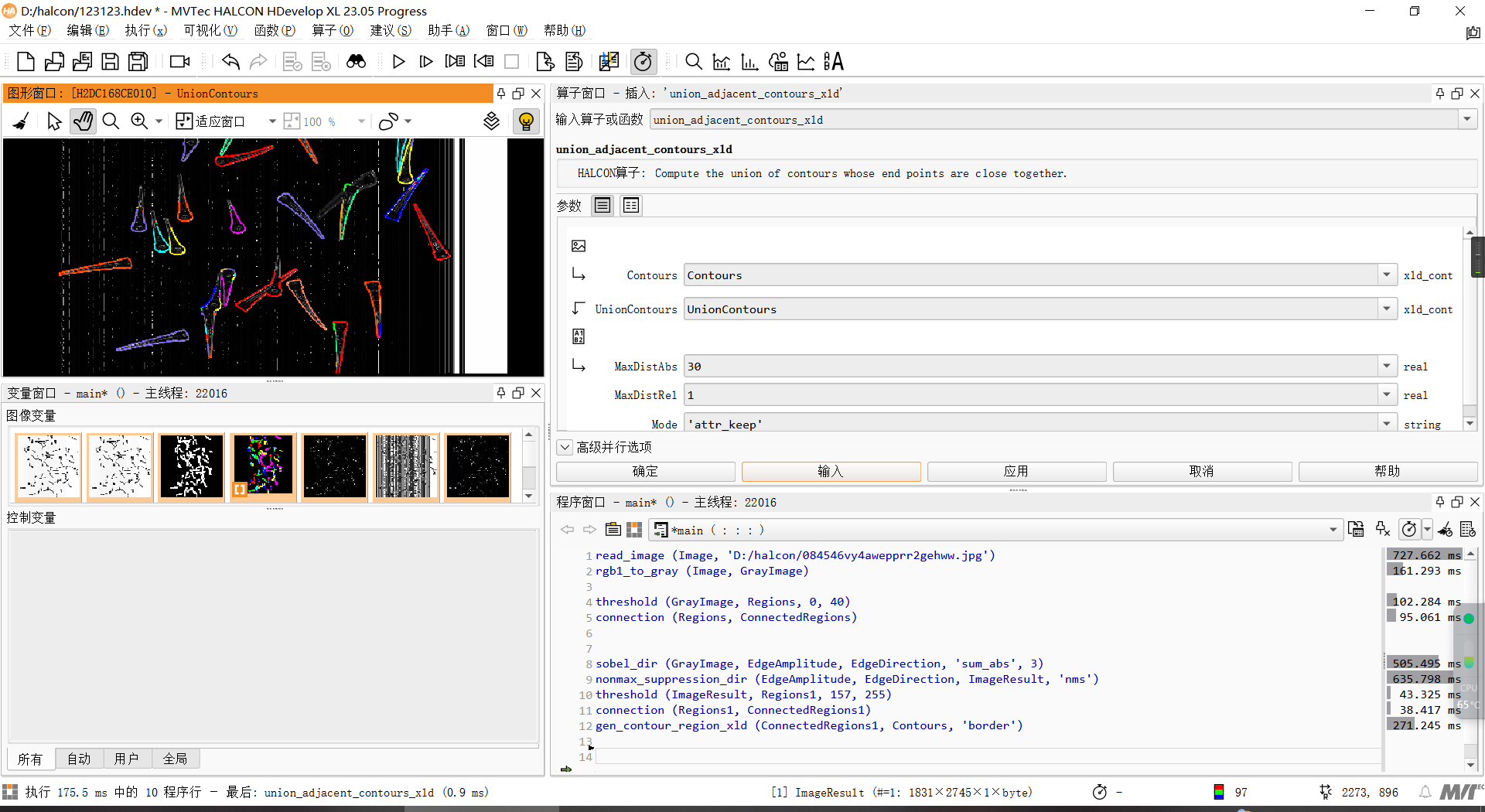Click the Undo arrow in main toolbar

[230, 62]
